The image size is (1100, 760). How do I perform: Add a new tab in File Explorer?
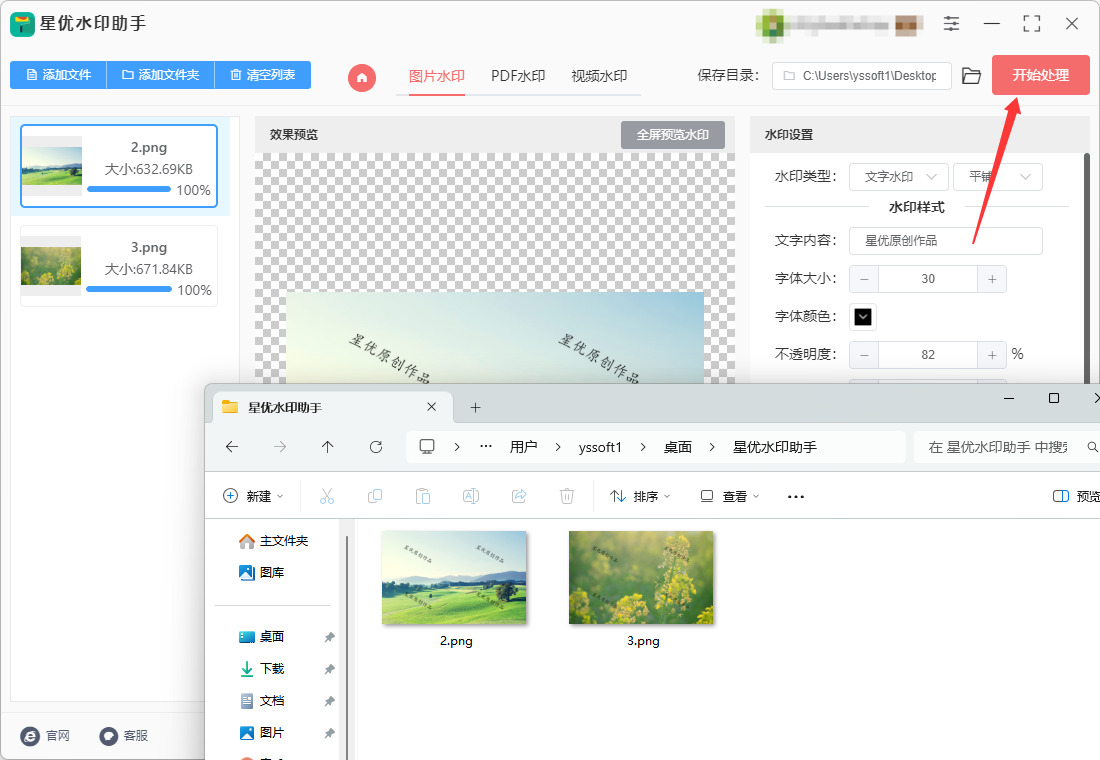point(476,408)
